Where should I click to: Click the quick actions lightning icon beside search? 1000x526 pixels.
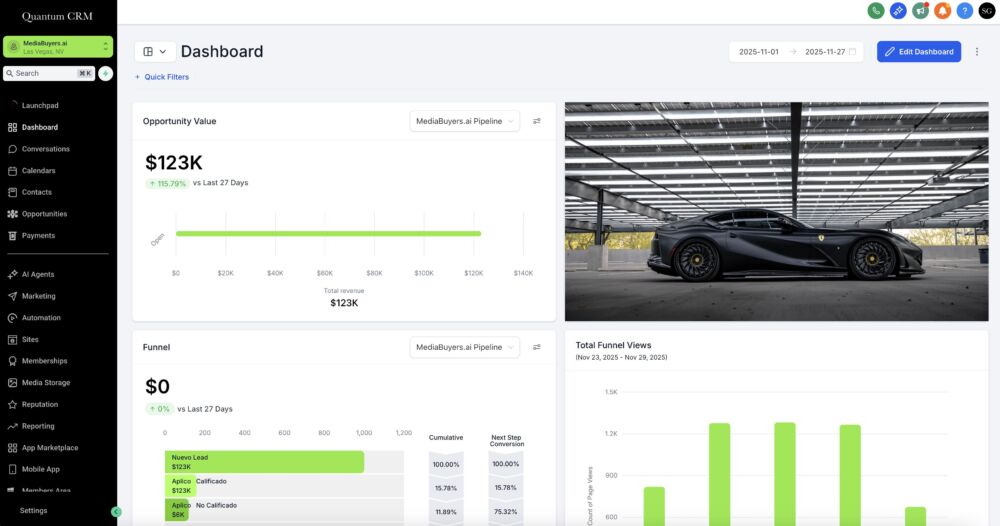click(x=106, y=73)
